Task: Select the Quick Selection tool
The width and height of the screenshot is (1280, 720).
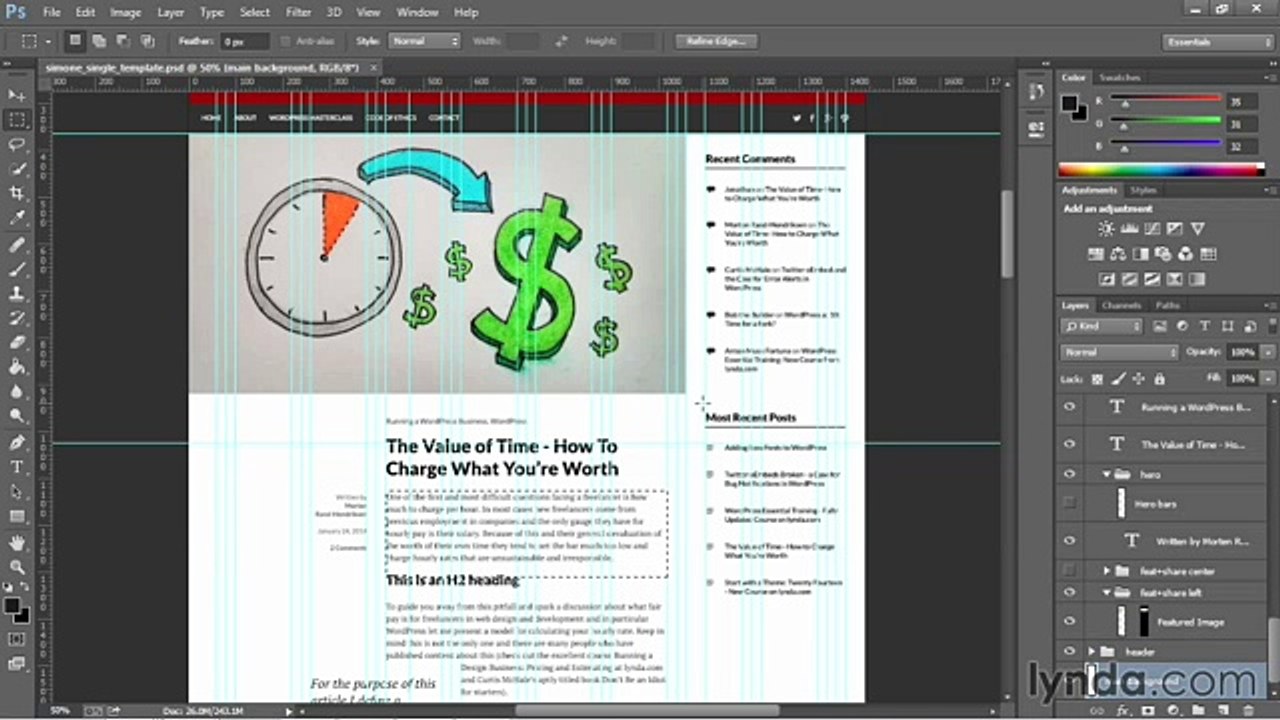Action: click(17, 169)
